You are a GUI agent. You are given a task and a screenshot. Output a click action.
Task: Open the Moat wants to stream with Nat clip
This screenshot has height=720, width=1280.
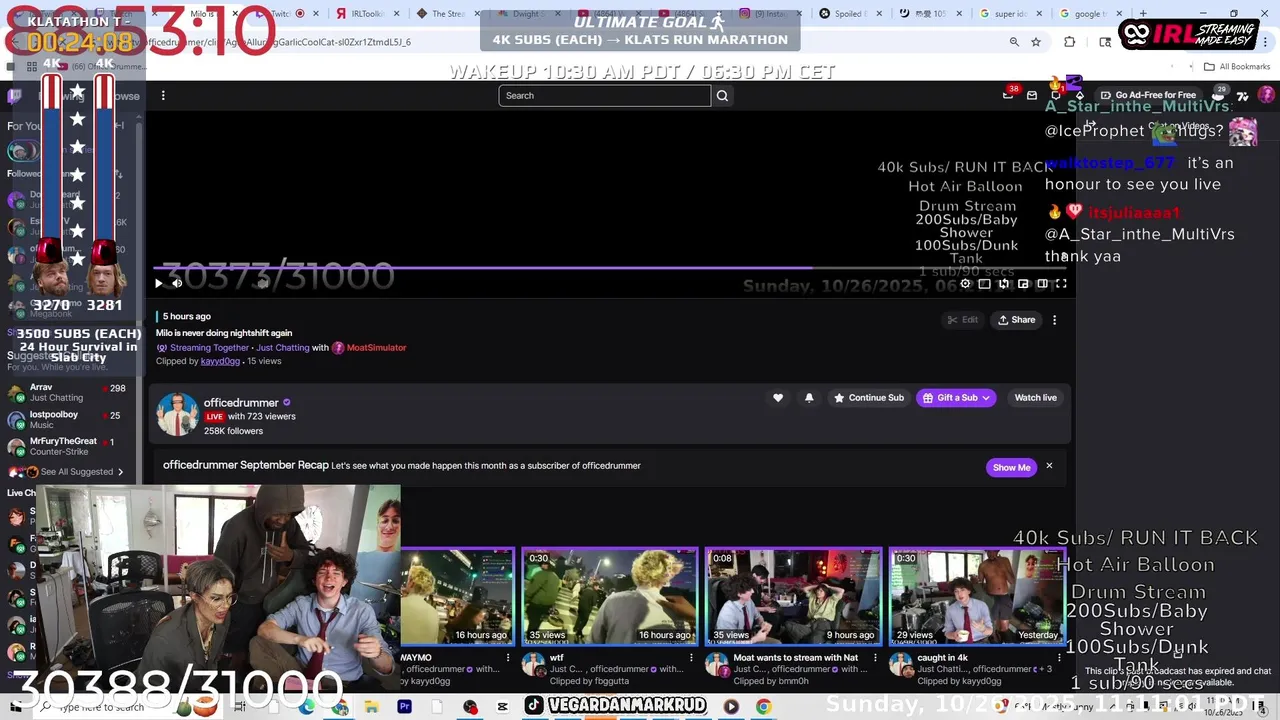(x=794, y=597)
